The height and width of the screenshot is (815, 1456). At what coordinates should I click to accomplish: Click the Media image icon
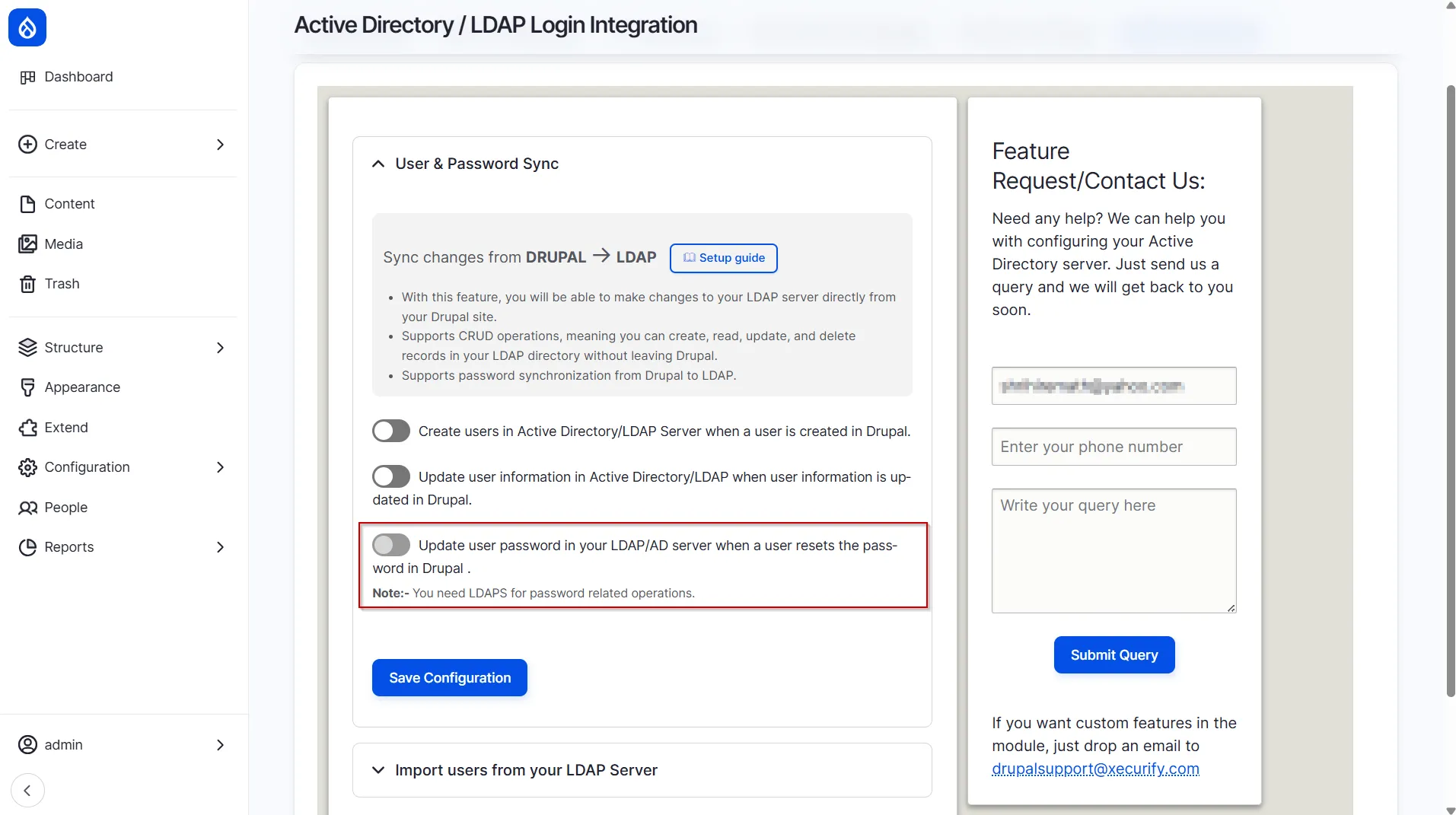click(x=27, y=244)
